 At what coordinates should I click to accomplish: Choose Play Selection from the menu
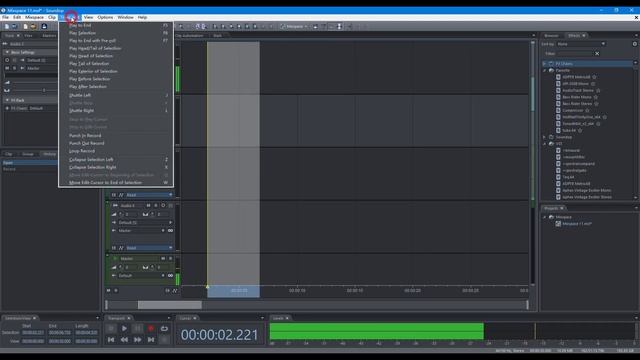point(116,33)
